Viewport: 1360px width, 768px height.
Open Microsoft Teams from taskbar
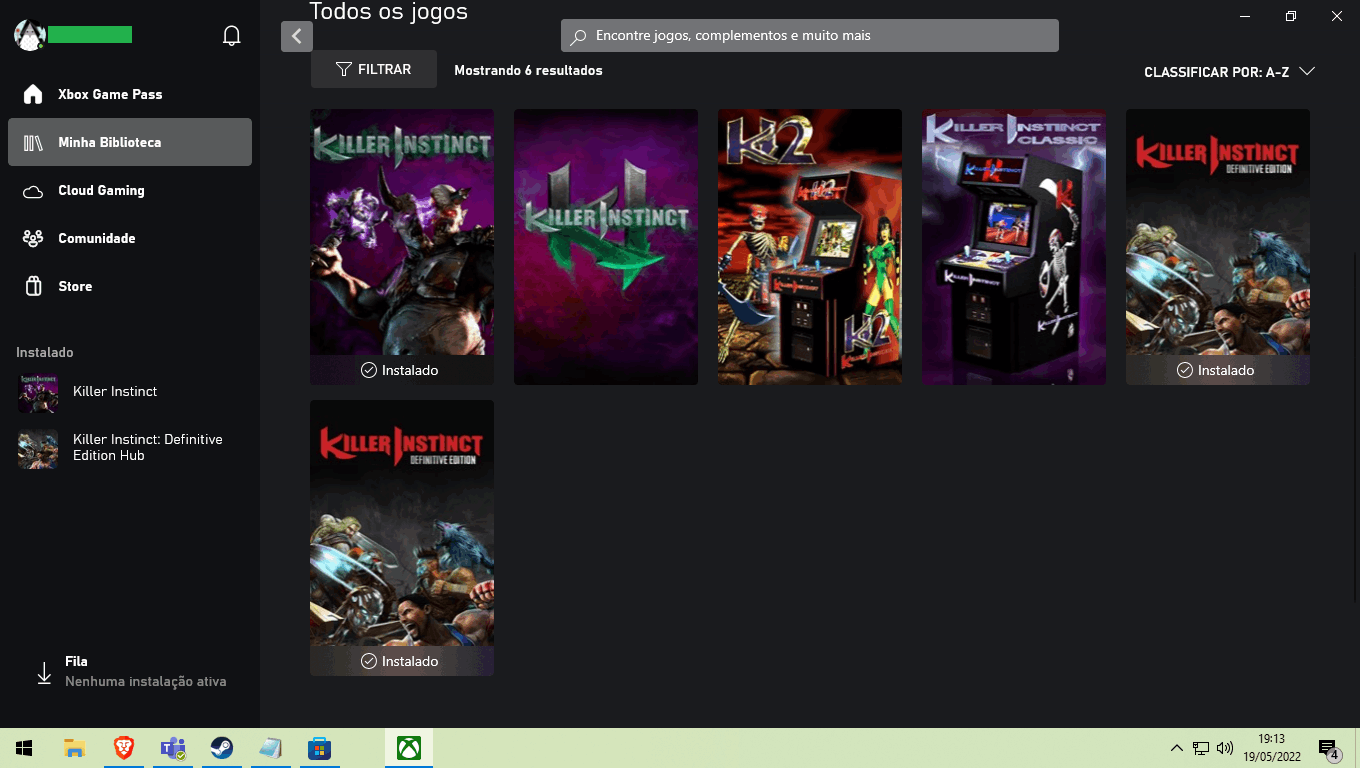(x=173, y=748)
